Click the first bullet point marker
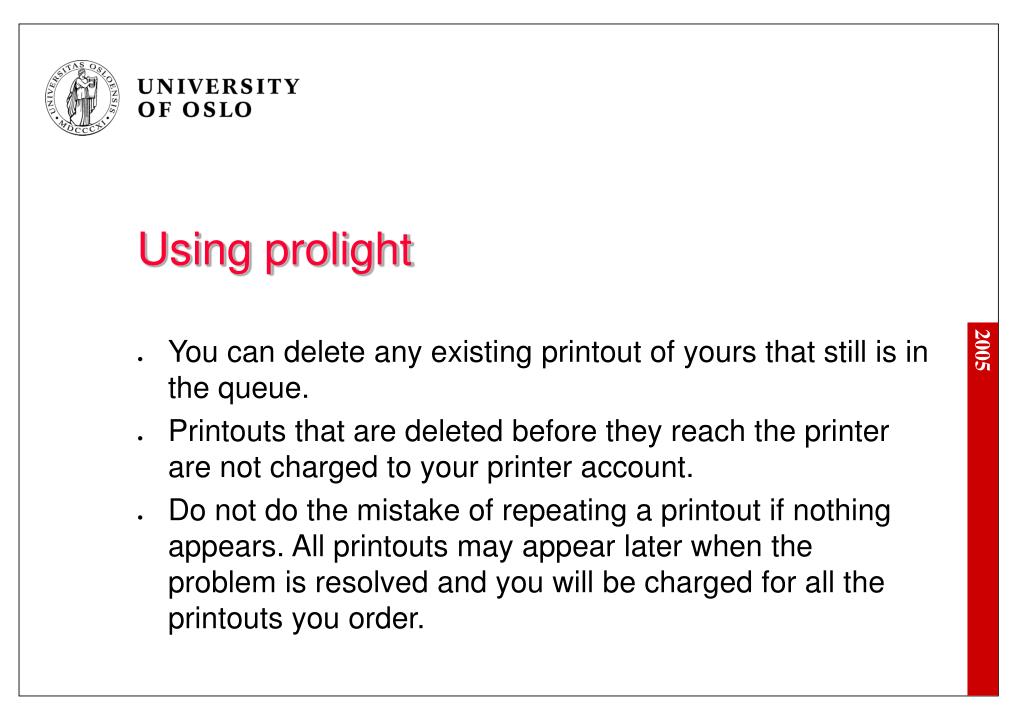Screen dimensions: 1024x720 point(140,359)
